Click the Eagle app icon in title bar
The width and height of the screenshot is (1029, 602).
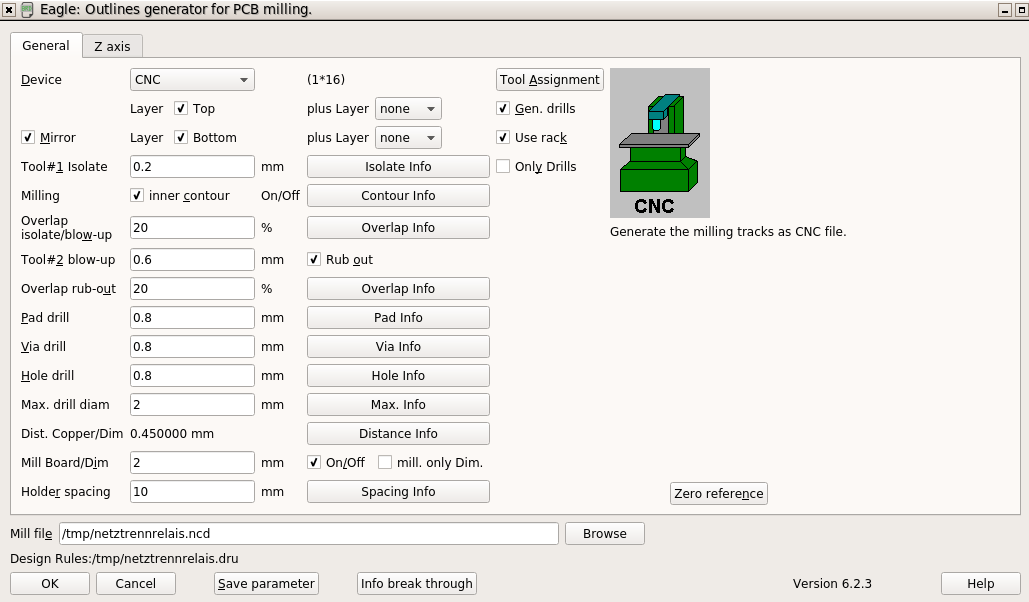click(27, 9)
